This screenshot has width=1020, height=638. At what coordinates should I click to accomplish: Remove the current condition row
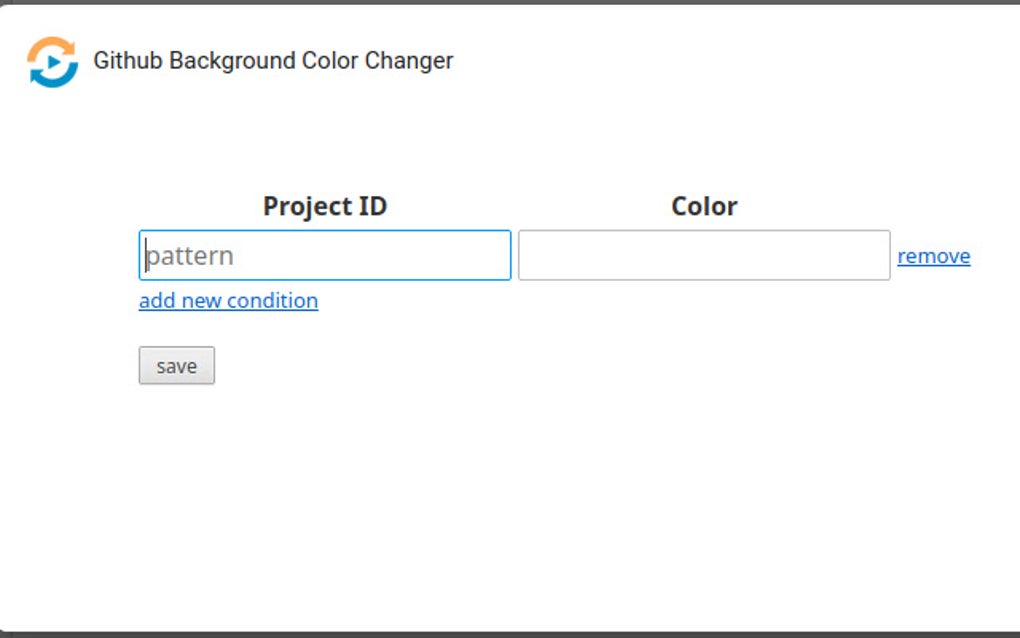pyautogui.click(x=934, y=256)
